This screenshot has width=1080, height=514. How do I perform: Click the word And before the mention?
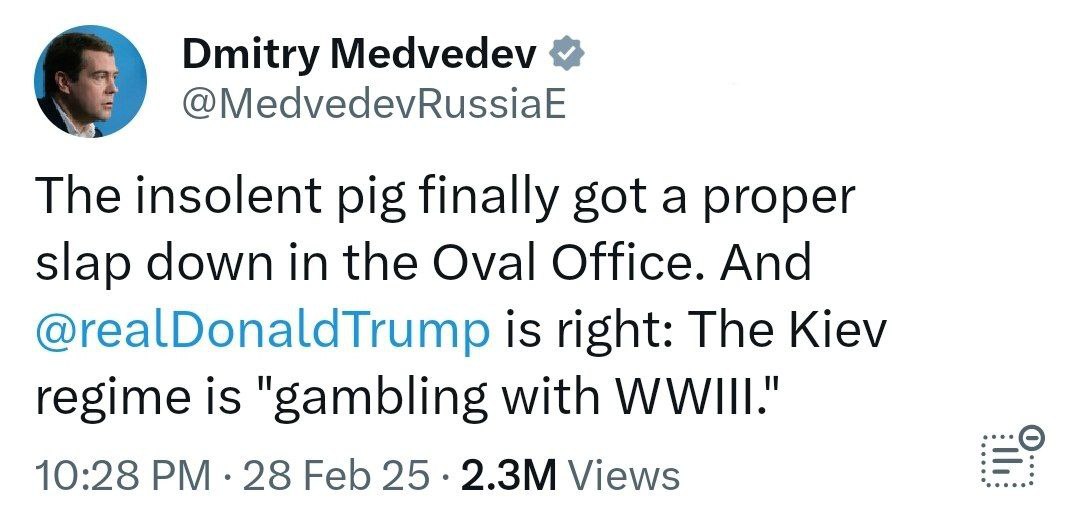pyautogui.click(x=769, y=264)
